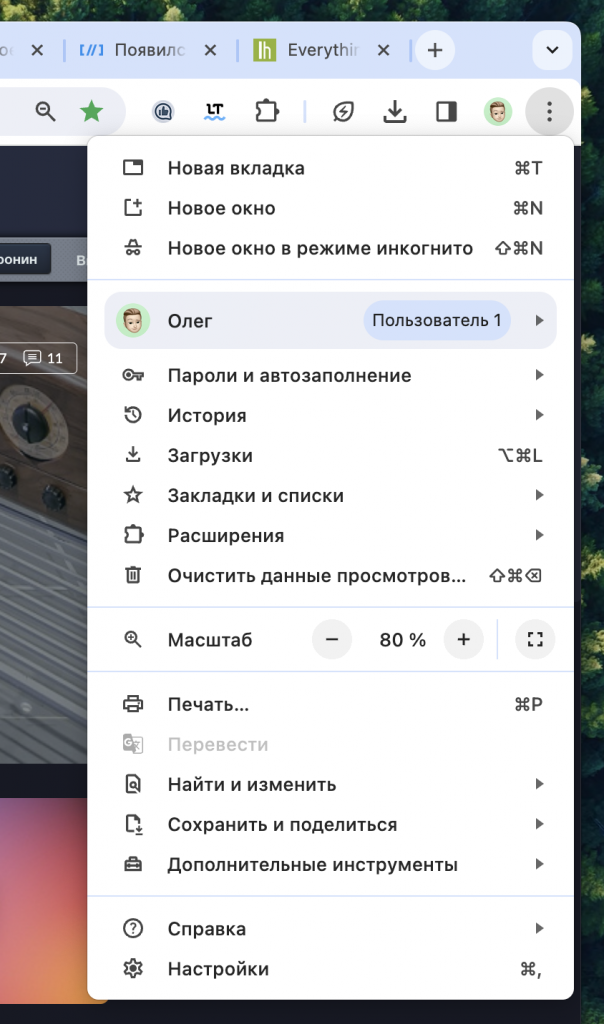Open the 'Расширения' submenu
Screen dimensions: 604x1024
pyautogui.click(x=331, y=536)
